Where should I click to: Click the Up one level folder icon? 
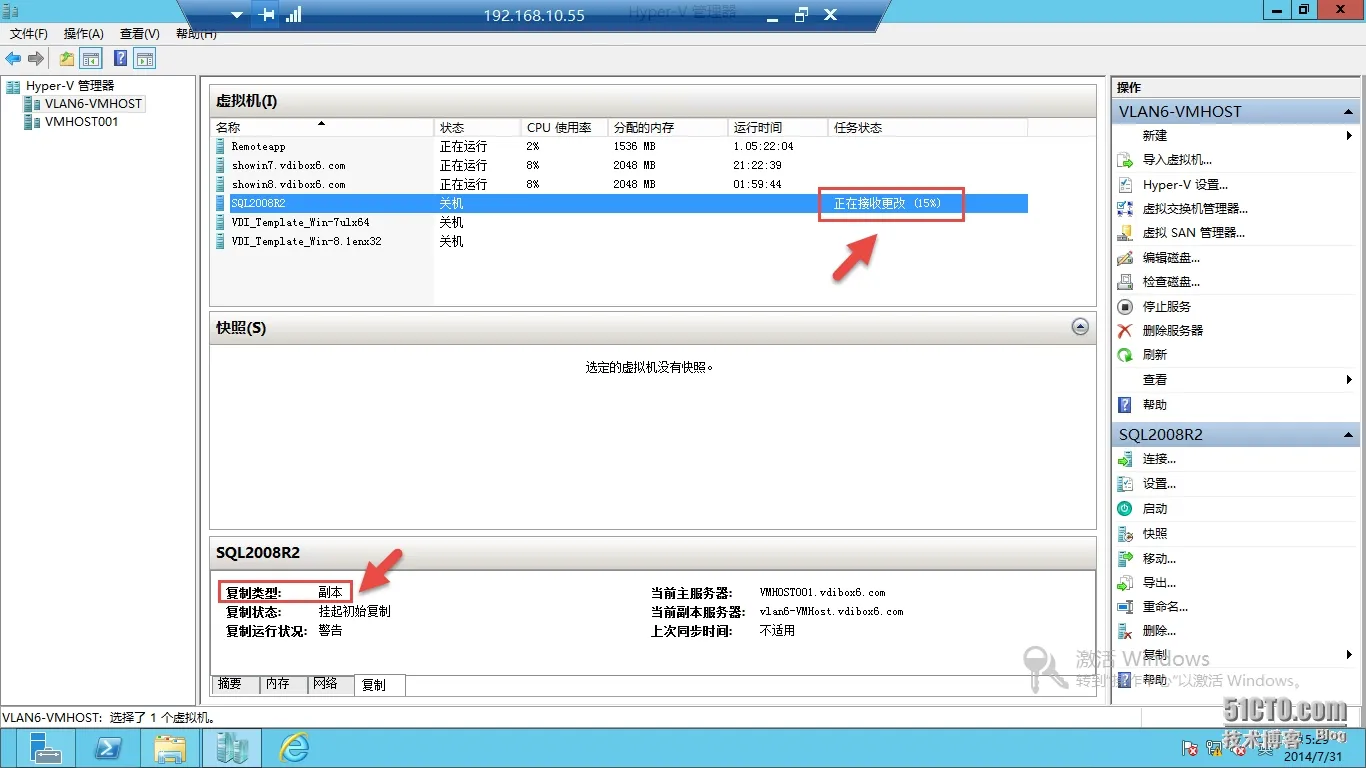[67, 59]
